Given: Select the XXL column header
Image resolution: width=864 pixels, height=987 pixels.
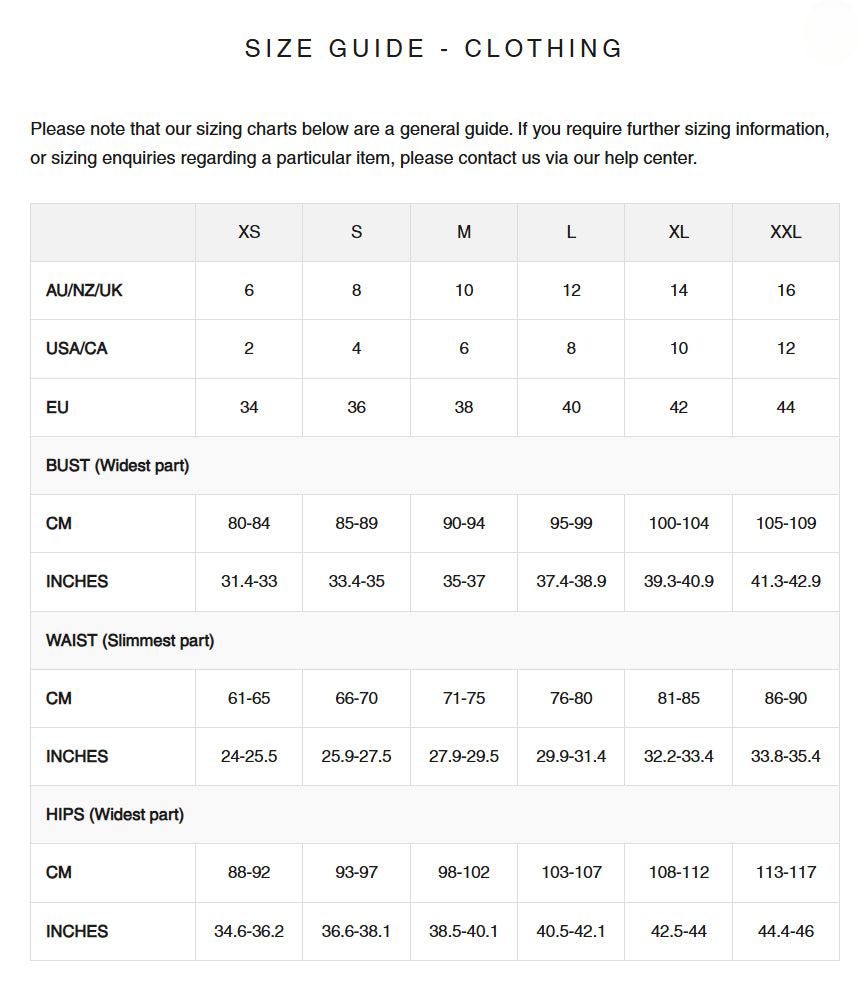Looking at the screenshot, I should [x=786, y=232].
